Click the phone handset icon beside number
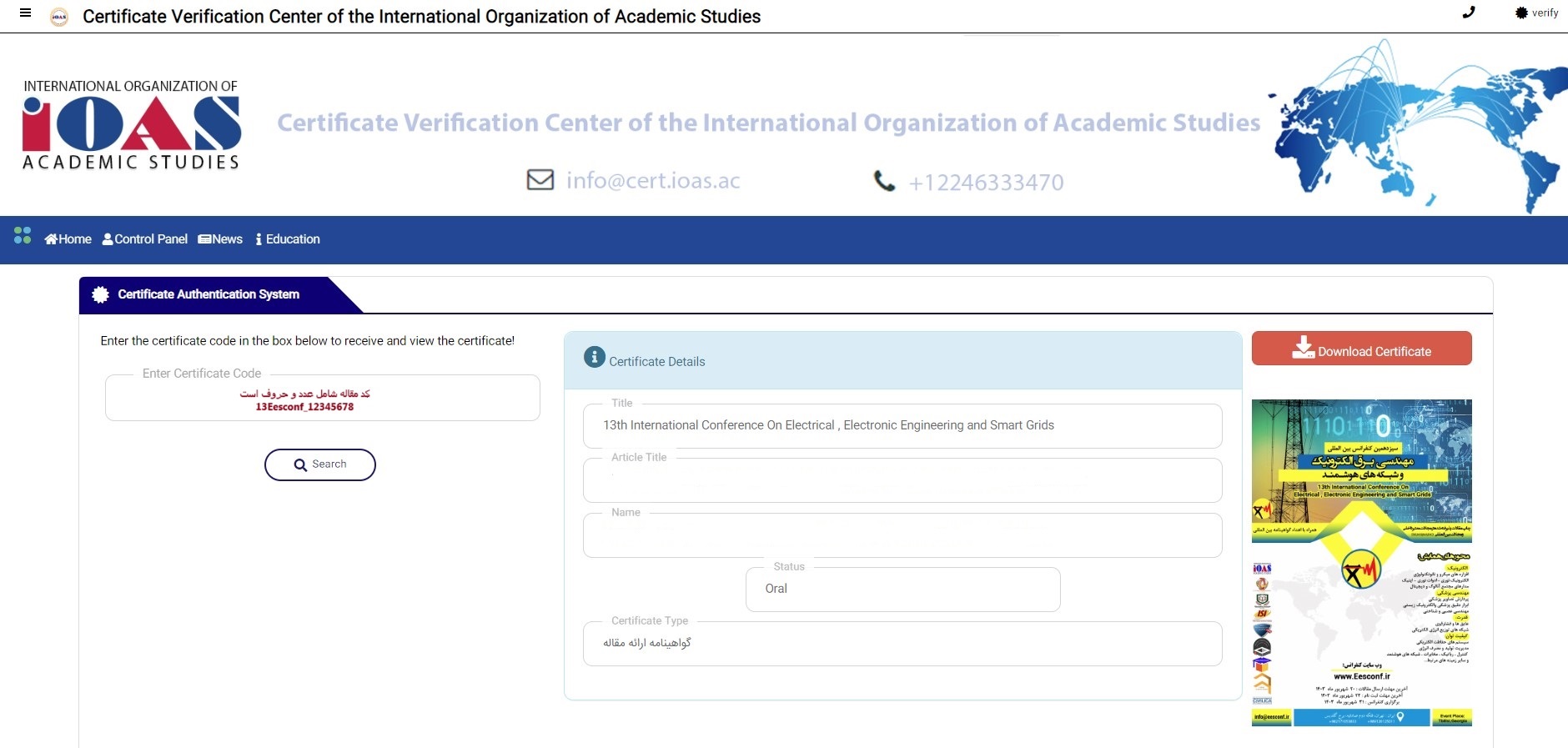Viewport: 1568px width, 748px height. tap(884, 181)
